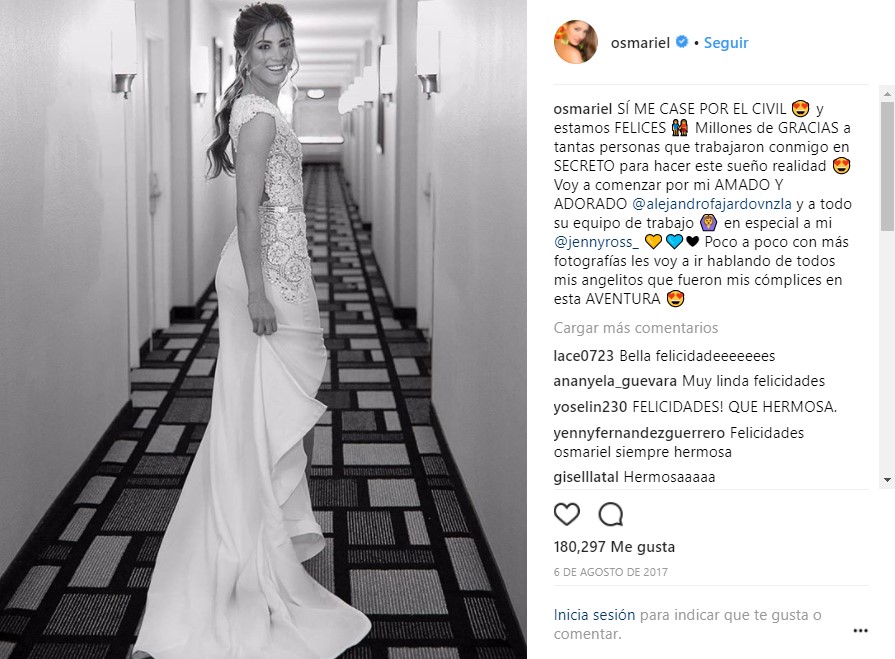
Task: Open osmariel username in the header
Action: [640, 43]
